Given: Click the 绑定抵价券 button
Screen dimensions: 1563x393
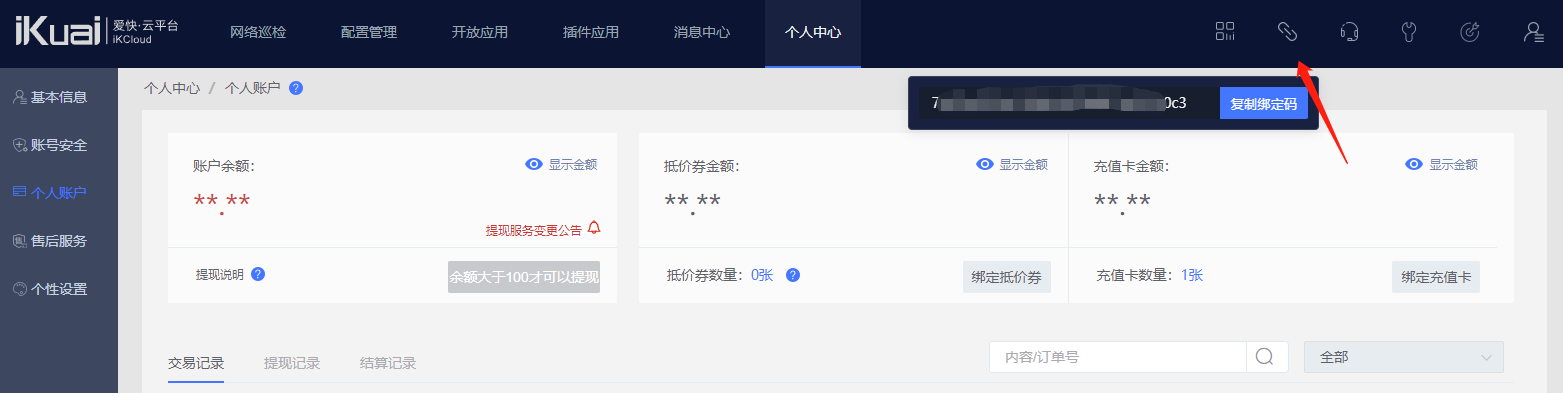Looking at the screenshot, I should [1007, 277].
